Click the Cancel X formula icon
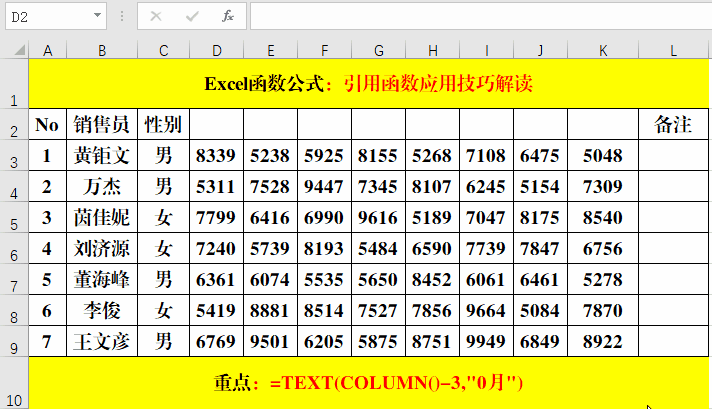This screenshot has height=409, width=712. (155, 16)
